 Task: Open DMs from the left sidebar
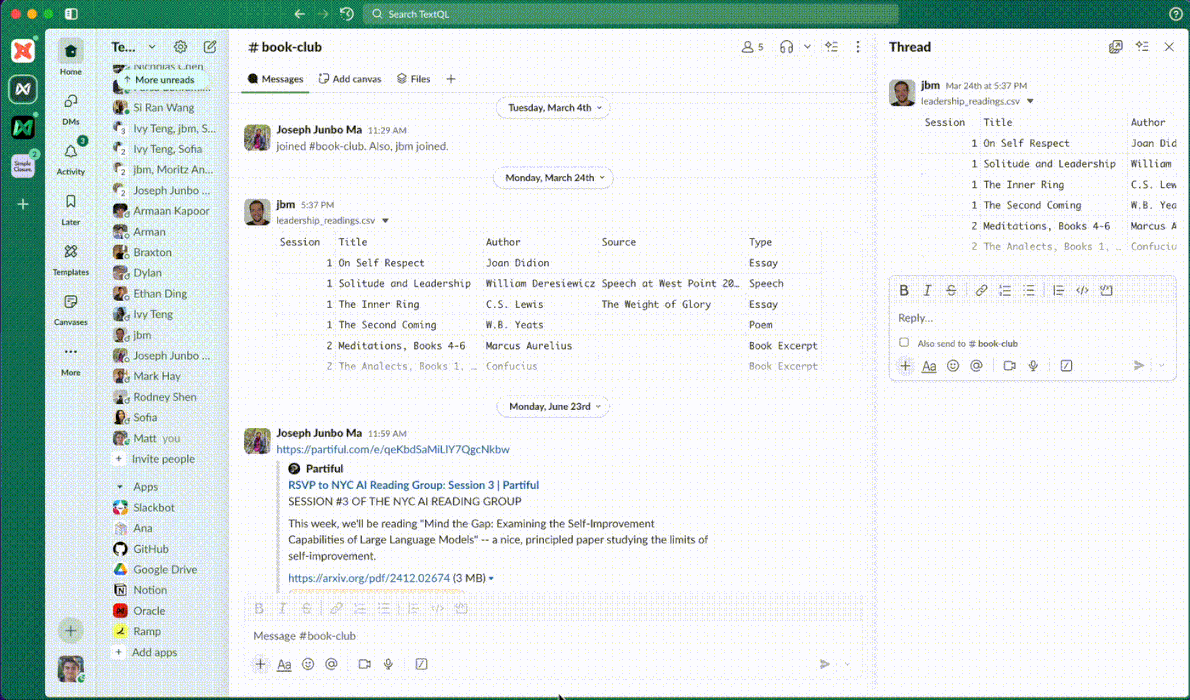70,105
